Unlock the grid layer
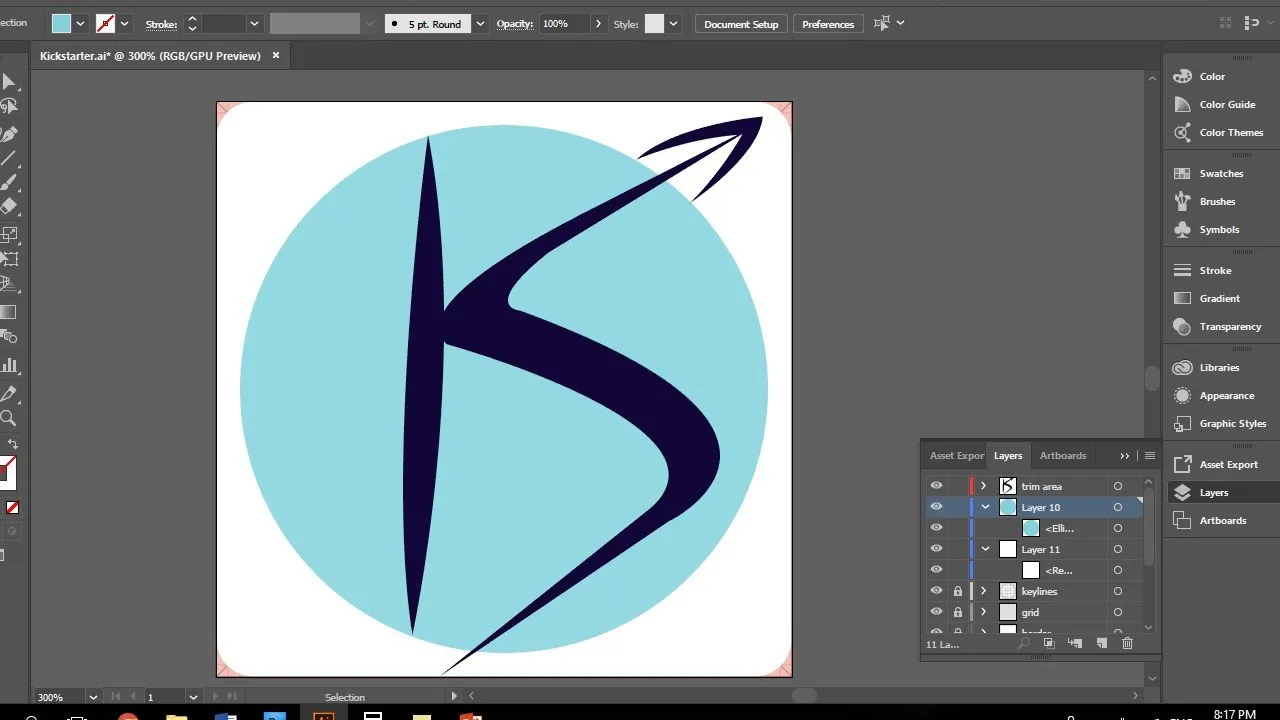Image resolution: width=1280 pixels, height=720 pixels. point(957,612)
